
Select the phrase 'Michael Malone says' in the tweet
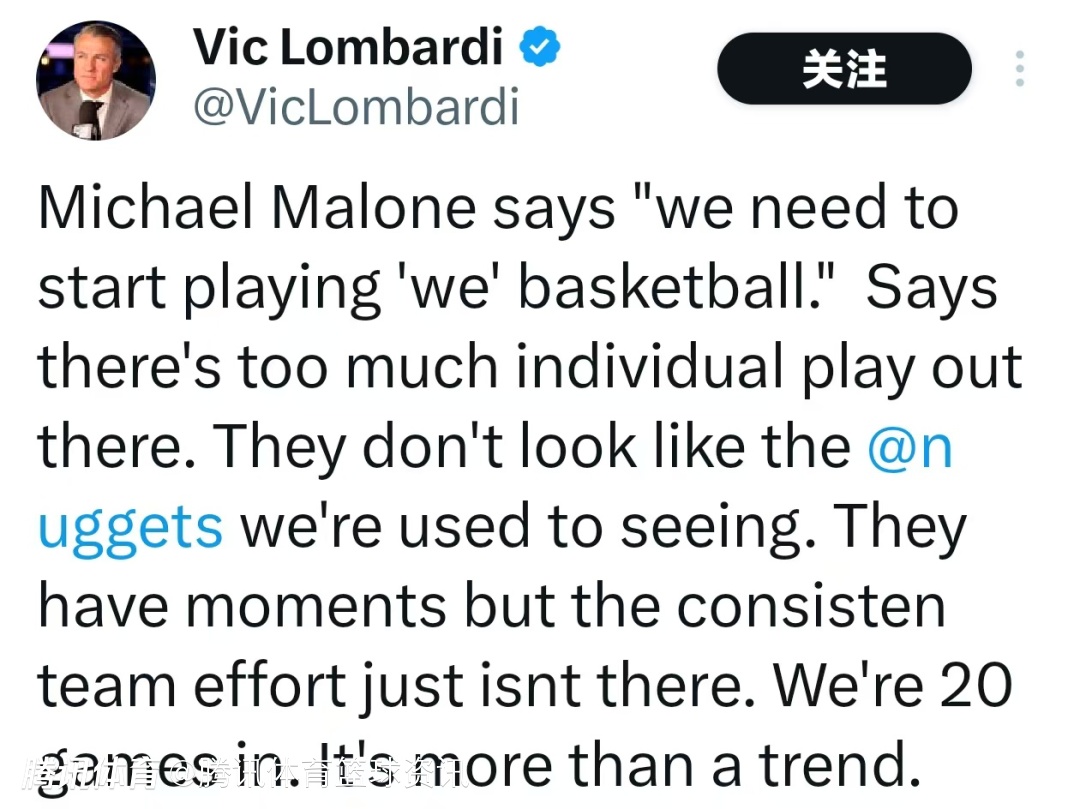[330, 207]
